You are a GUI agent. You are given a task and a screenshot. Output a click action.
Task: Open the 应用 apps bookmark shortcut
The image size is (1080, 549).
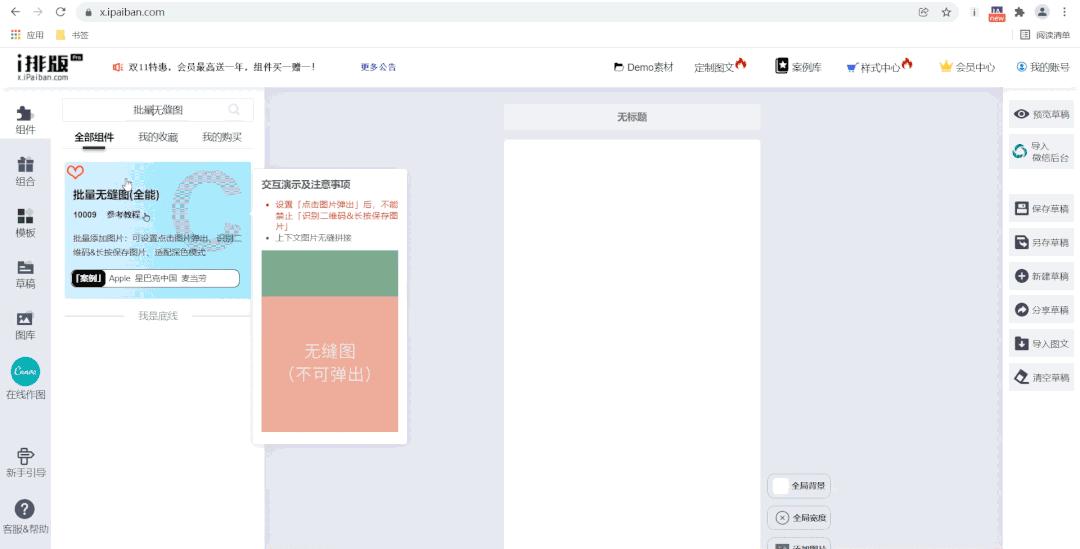pos(27,34)
